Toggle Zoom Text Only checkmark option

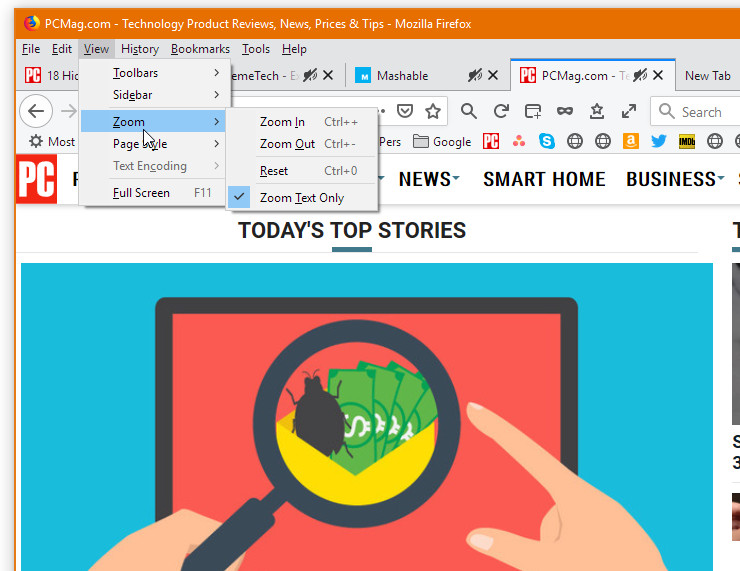302,198
